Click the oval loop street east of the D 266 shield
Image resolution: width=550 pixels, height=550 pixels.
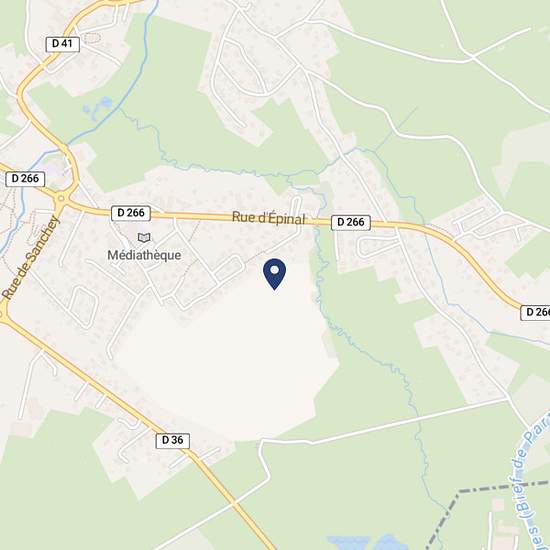click(x=379, y=247)
